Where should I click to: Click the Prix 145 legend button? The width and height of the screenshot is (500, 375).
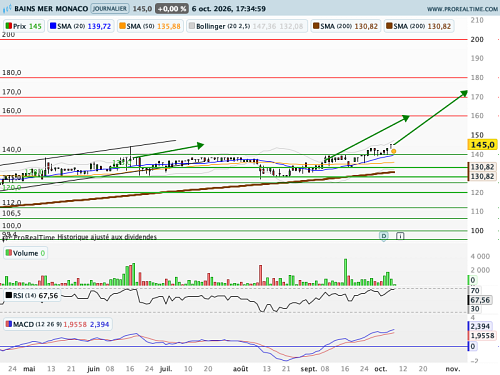(24, 26)
